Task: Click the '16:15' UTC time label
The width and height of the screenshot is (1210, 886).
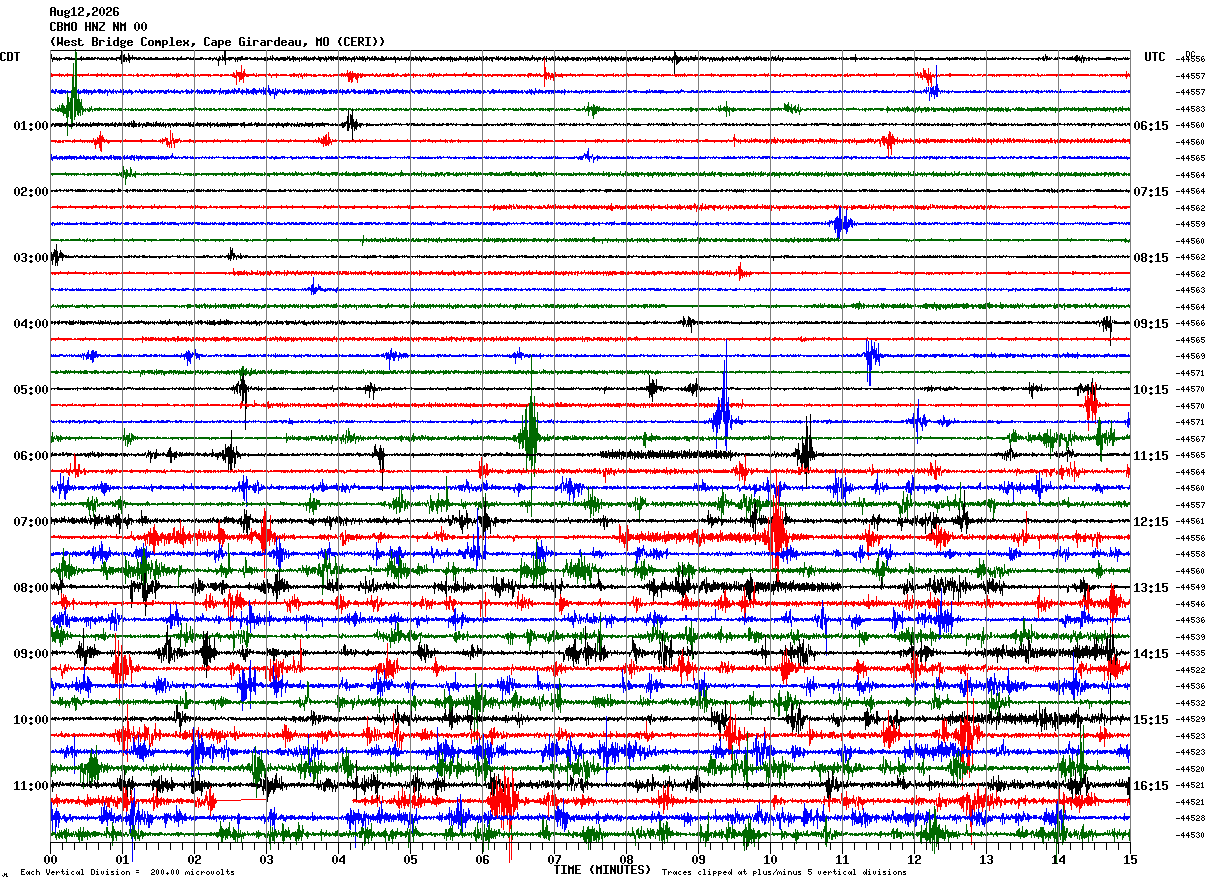Action: 1151,786
